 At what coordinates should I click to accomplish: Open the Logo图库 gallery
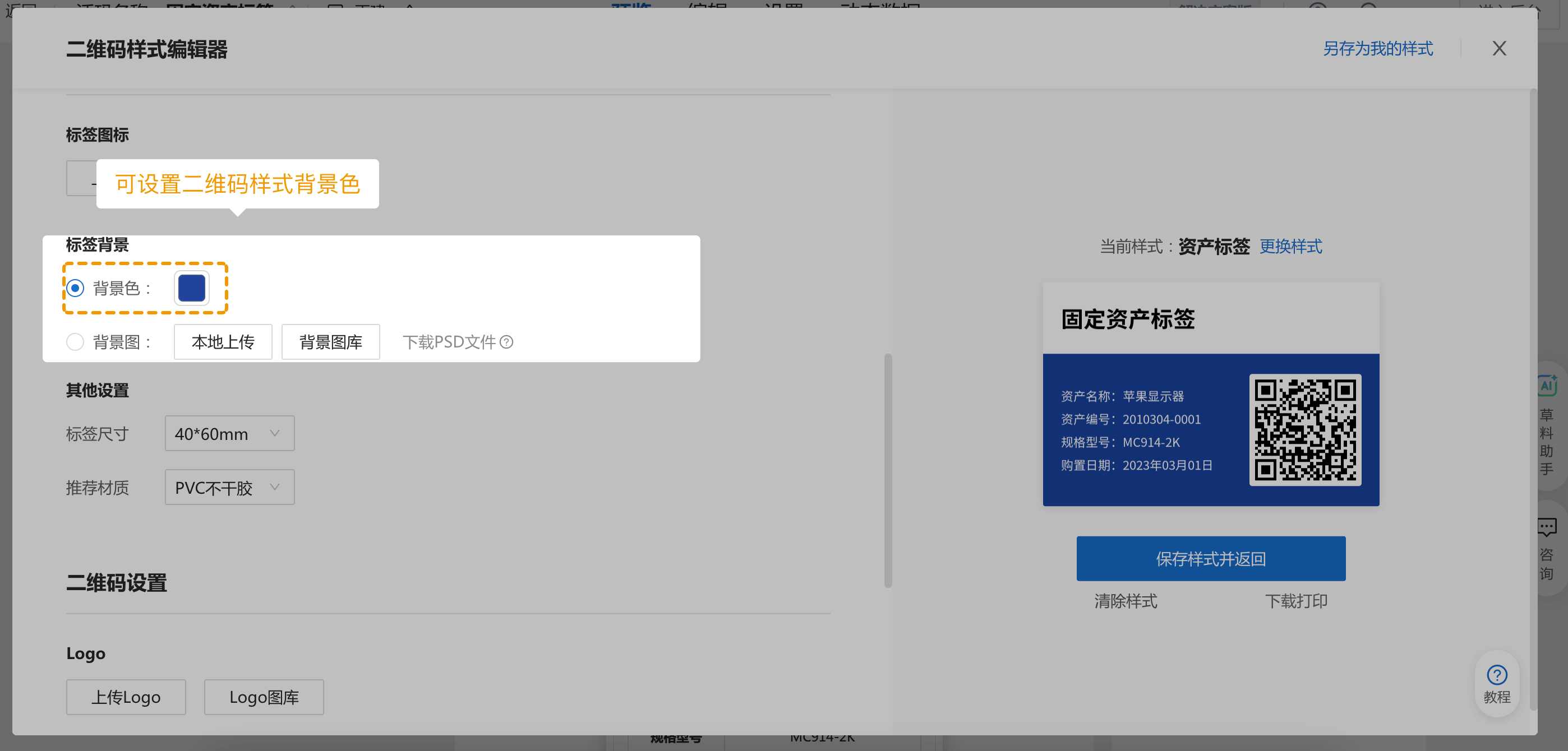pos(264,697)
